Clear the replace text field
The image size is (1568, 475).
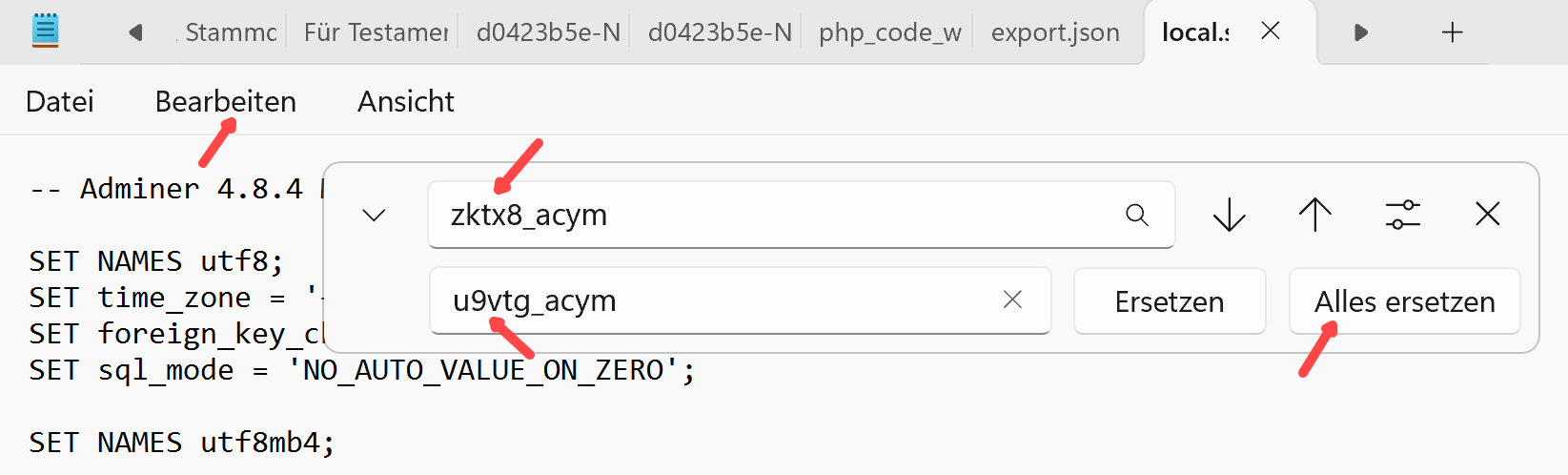(x=1012, y=300)
